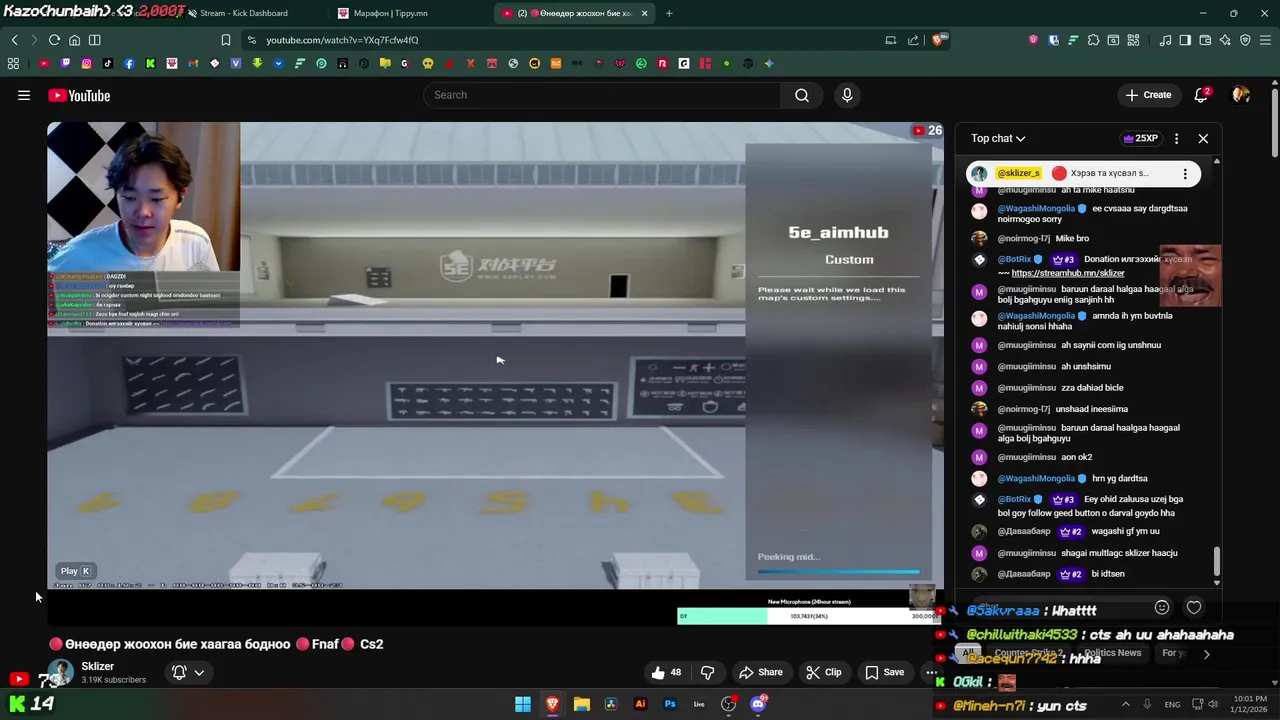Screen dimensions: 1280x720
Task: Open YouTube notifications bell
Action: click(1201, 95)
